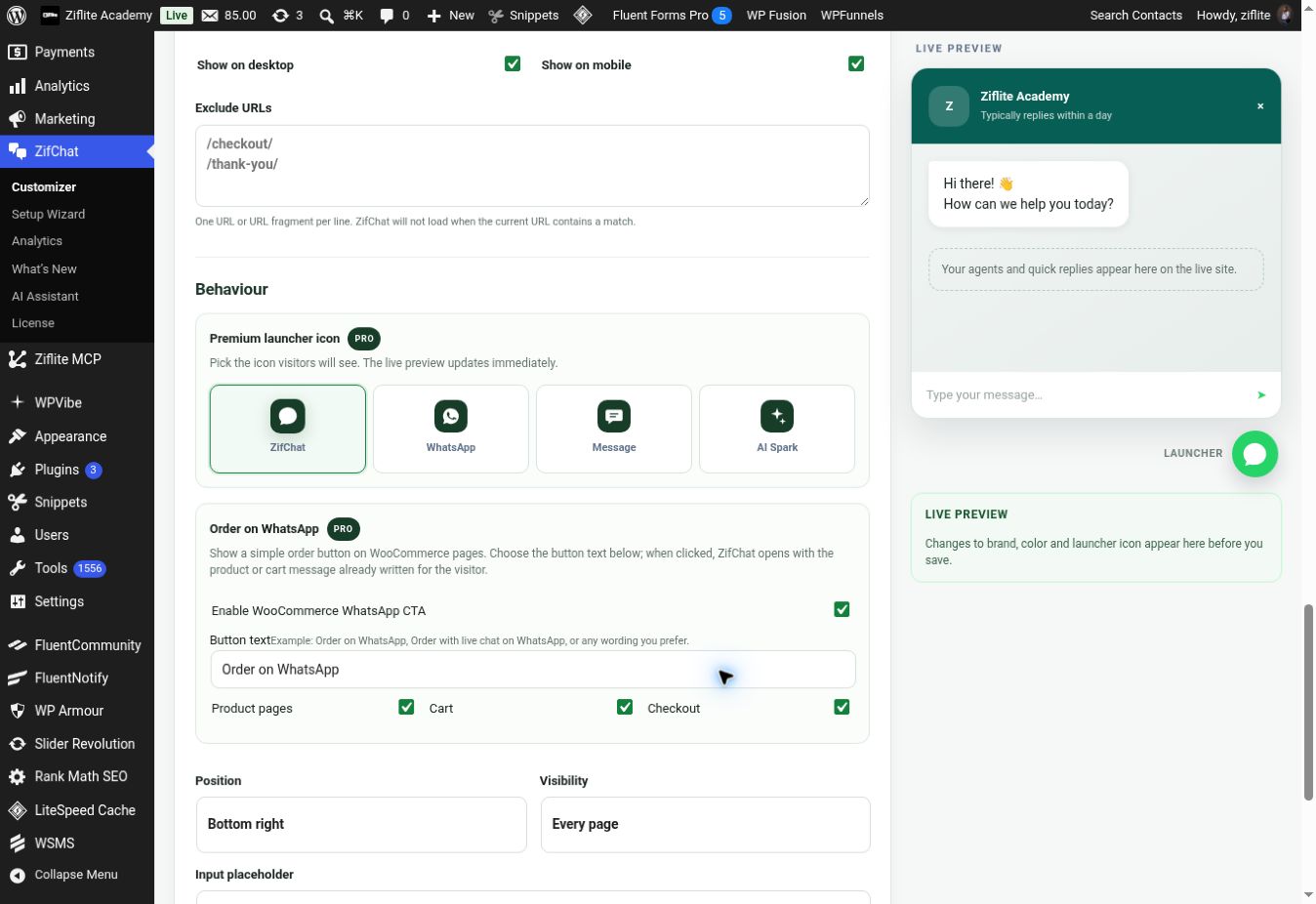The image size is (1316, 904).
Task: Pick the Message launcher icon
Action: [x=614, y=429]
